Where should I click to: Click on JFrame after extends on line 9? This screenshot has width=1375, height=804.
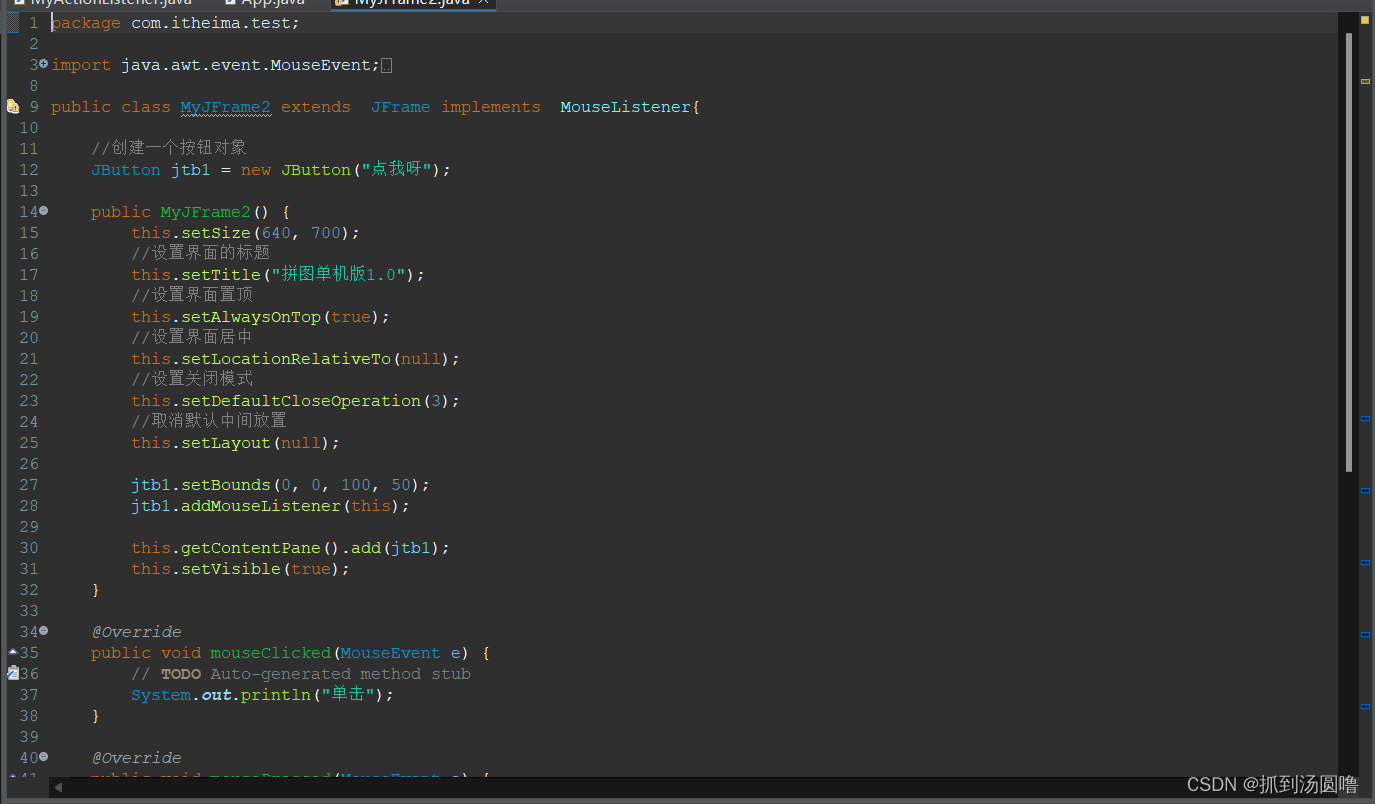tap(400, 107)
